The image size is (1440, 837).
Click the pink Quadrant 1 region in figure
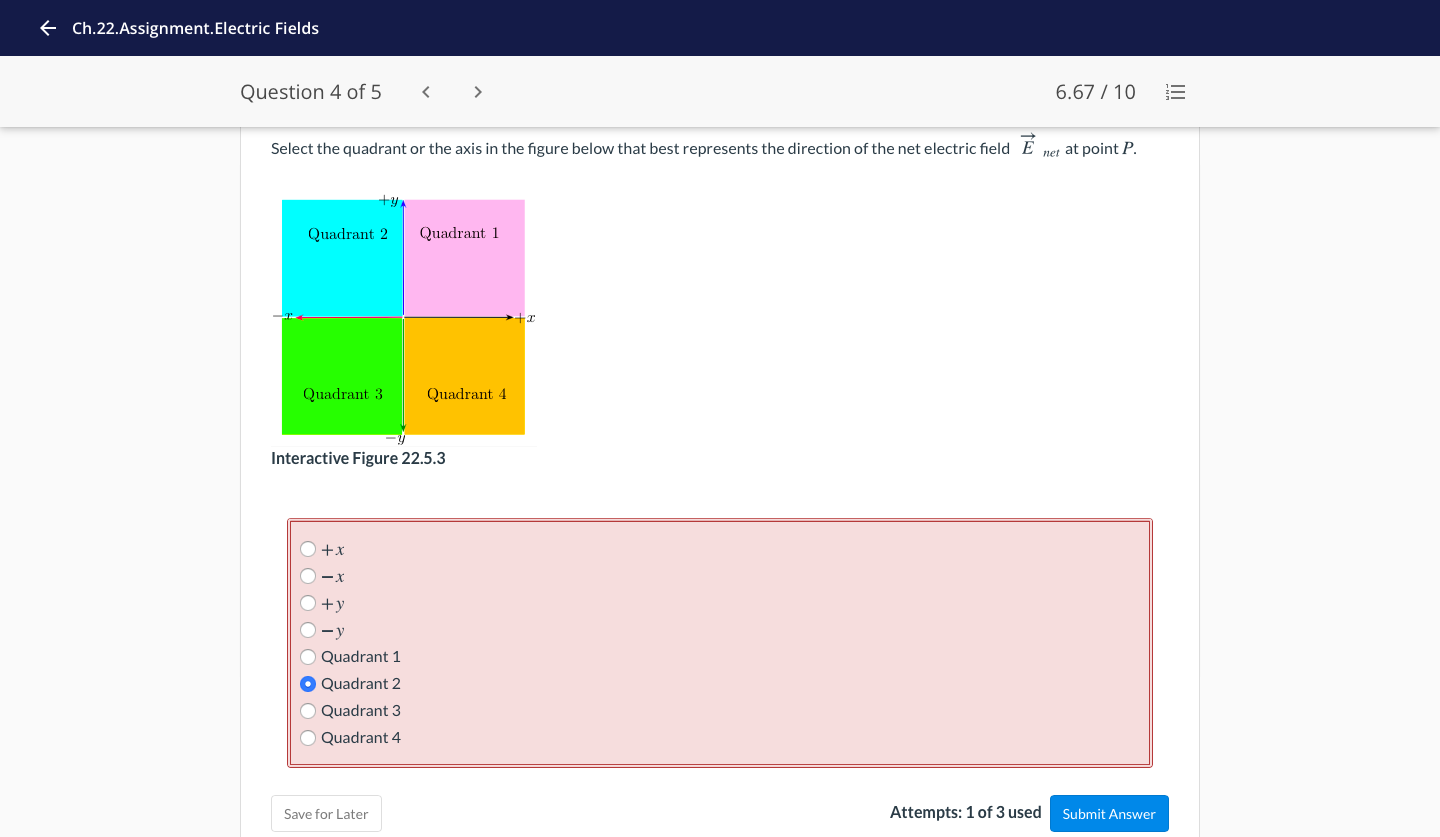click(464, 258)
